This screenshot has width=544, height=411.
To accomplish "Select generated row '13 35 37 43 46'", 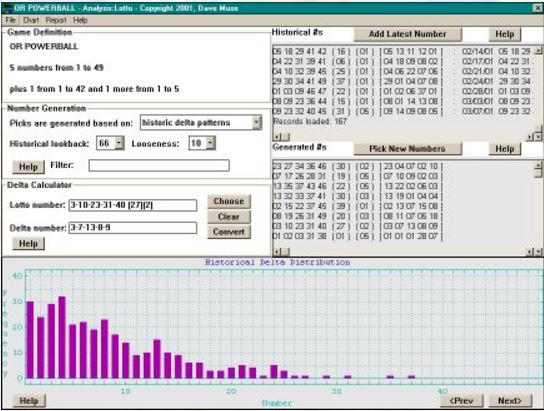I will 358,187.
